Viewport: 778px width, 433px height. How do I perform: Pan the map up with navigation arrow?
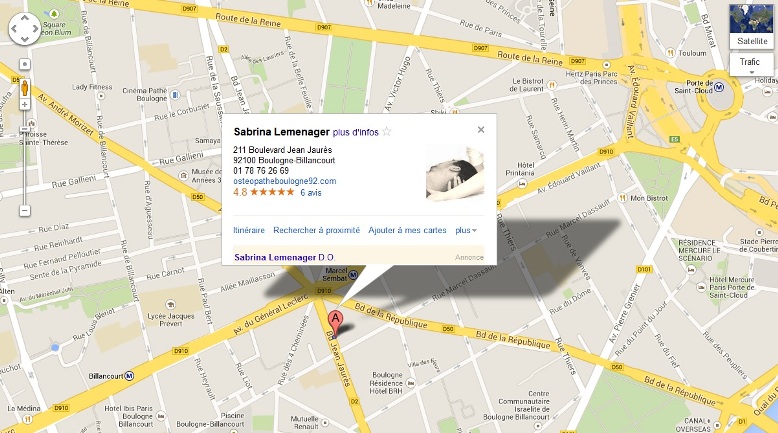[25, 18]
